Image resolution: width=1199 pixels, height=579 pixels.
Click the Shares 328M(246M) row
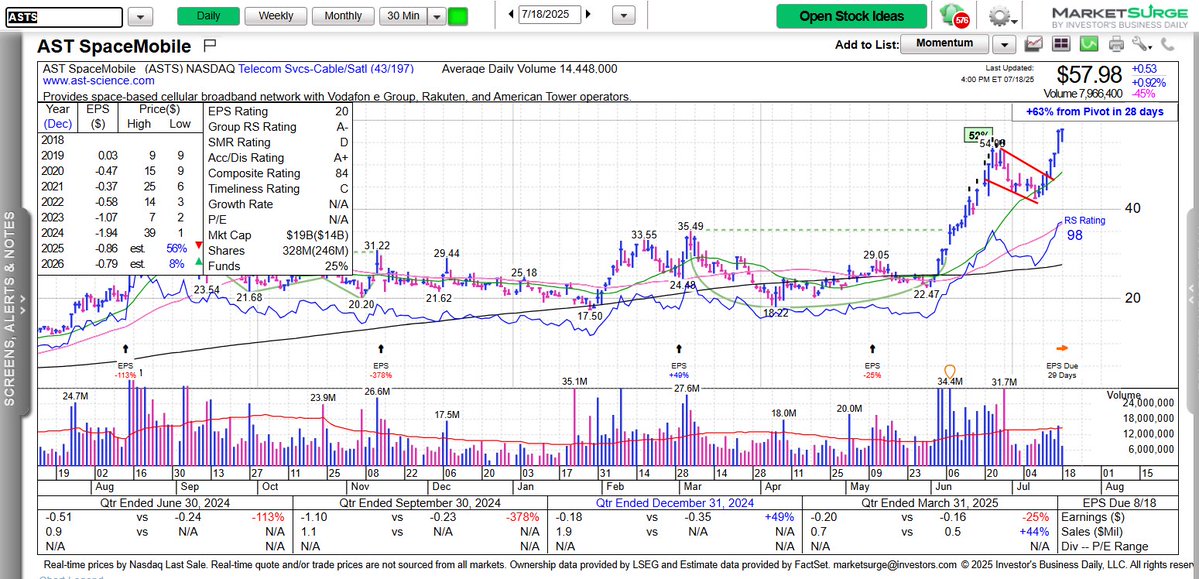click(x=278, y=251)
